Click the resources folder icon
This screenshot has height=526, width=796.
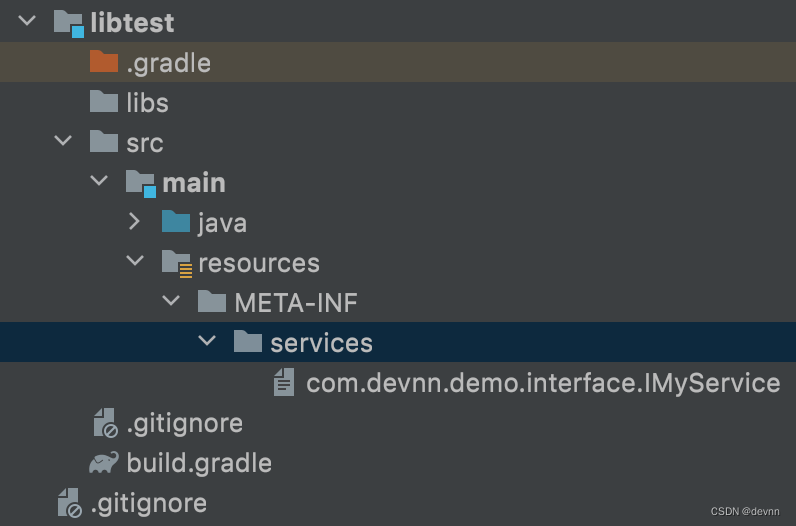(x=176, y=262)
